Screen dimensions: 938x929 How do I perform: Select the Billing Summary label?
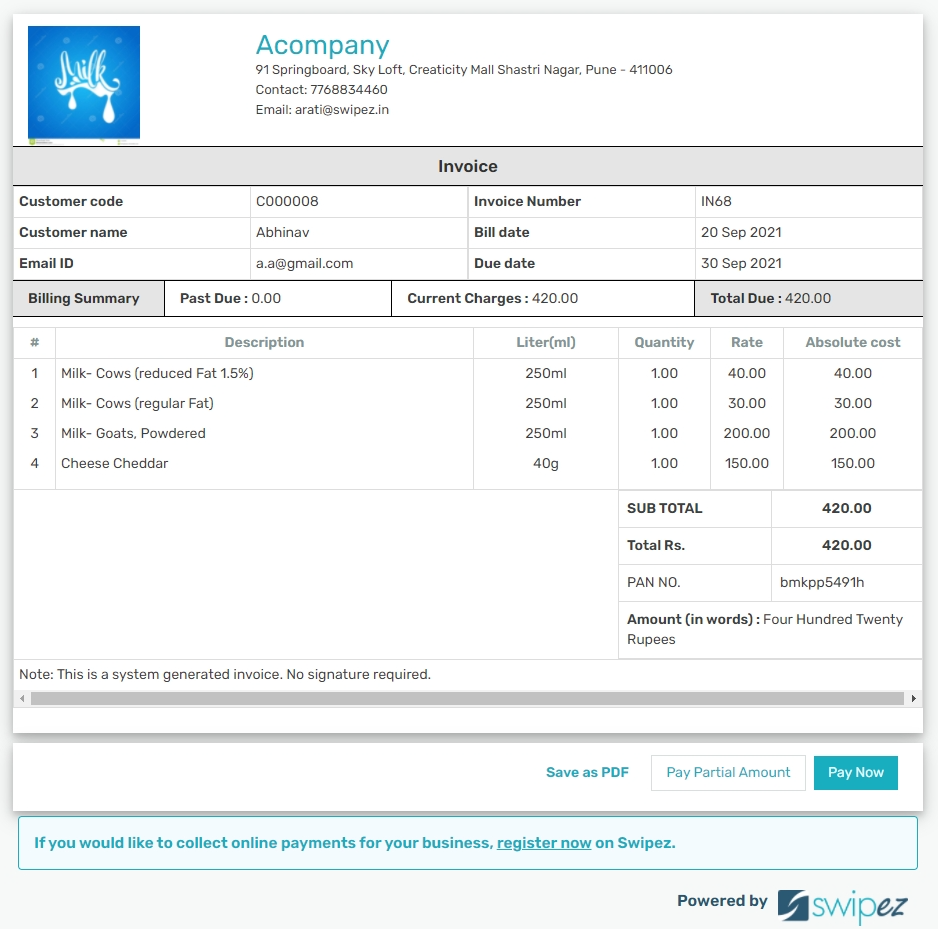click(85, 297)
